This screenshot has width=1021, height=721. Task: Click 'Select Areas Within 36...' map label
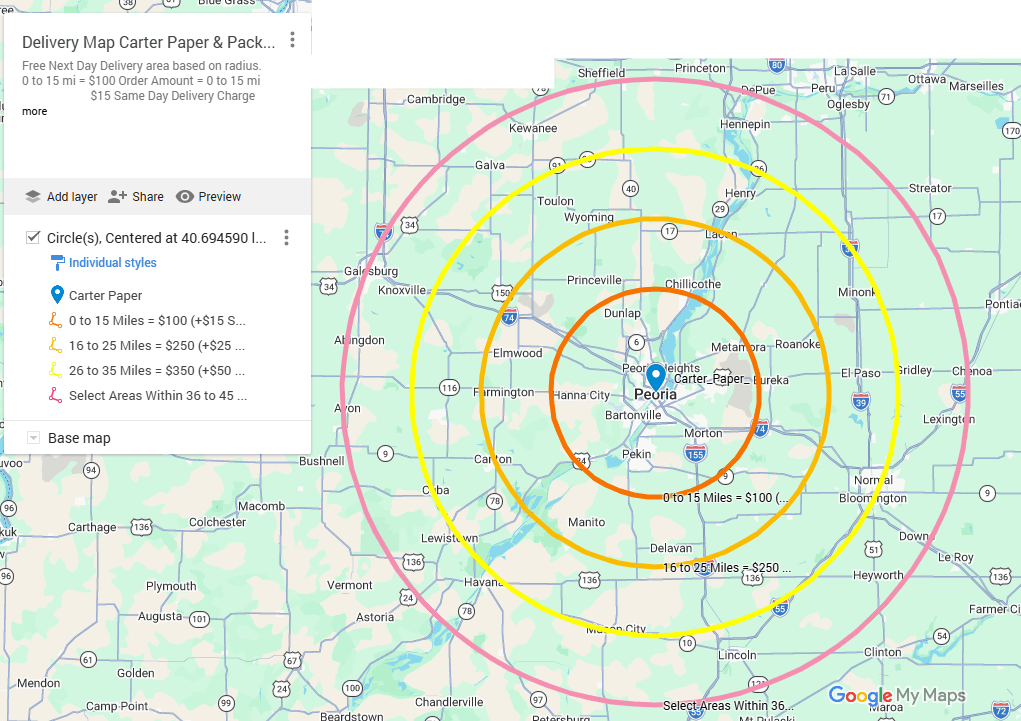click(x=728, y=705)
